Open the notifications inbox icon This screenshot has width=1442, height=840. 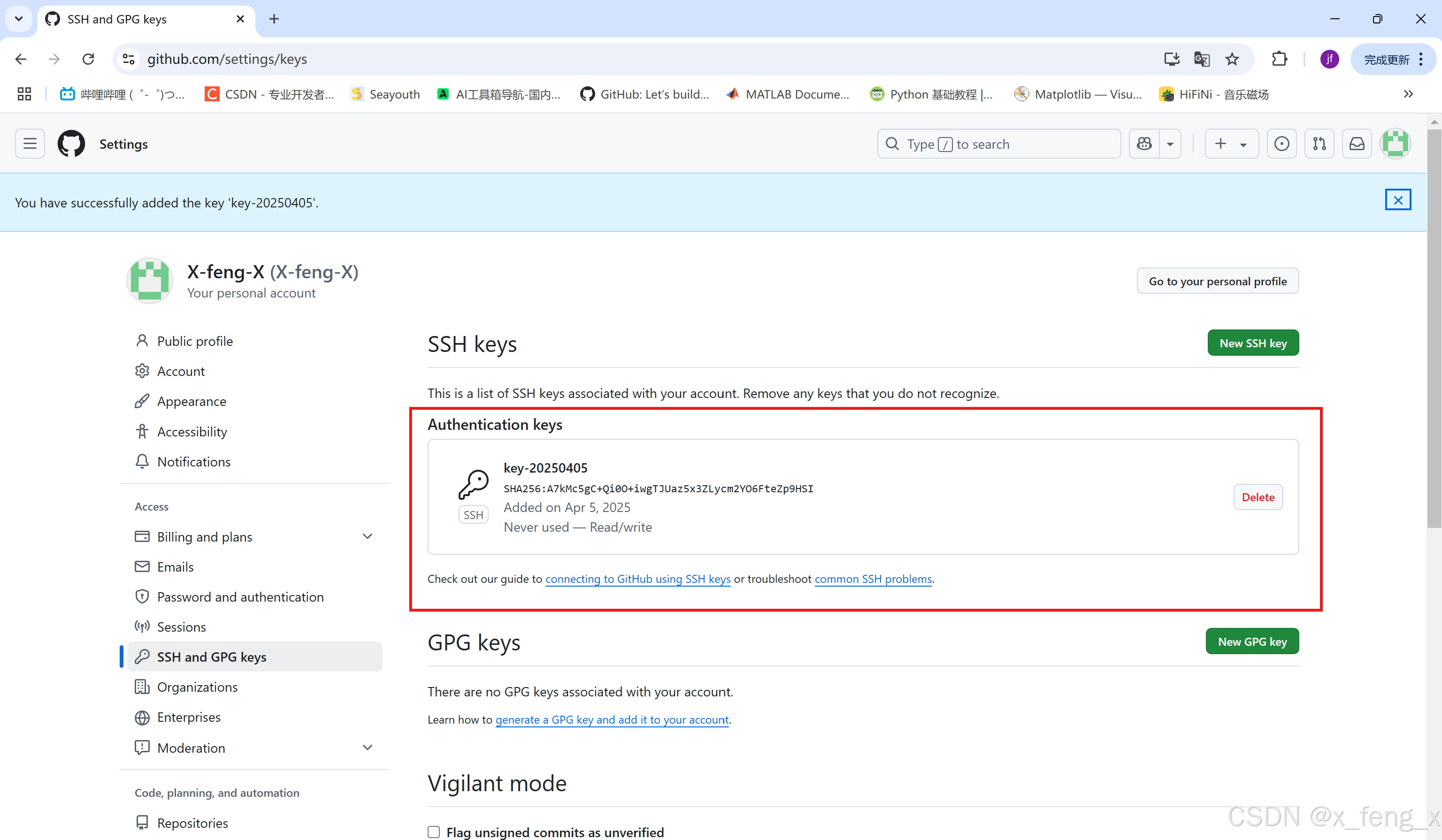tap(1357, 144)
